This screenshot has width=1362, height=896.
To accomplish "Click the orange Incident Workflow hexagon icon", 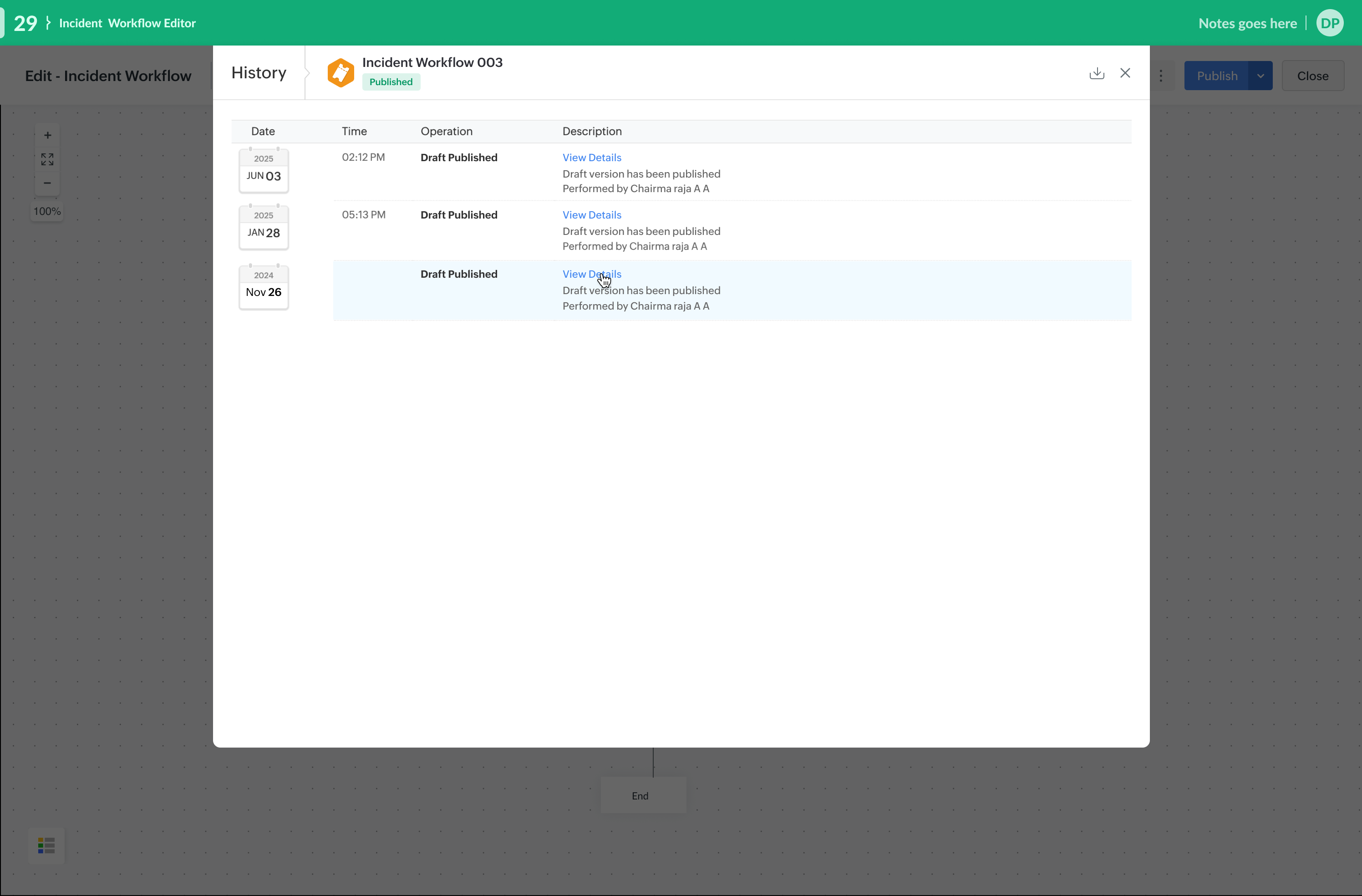I will (340, 73).
